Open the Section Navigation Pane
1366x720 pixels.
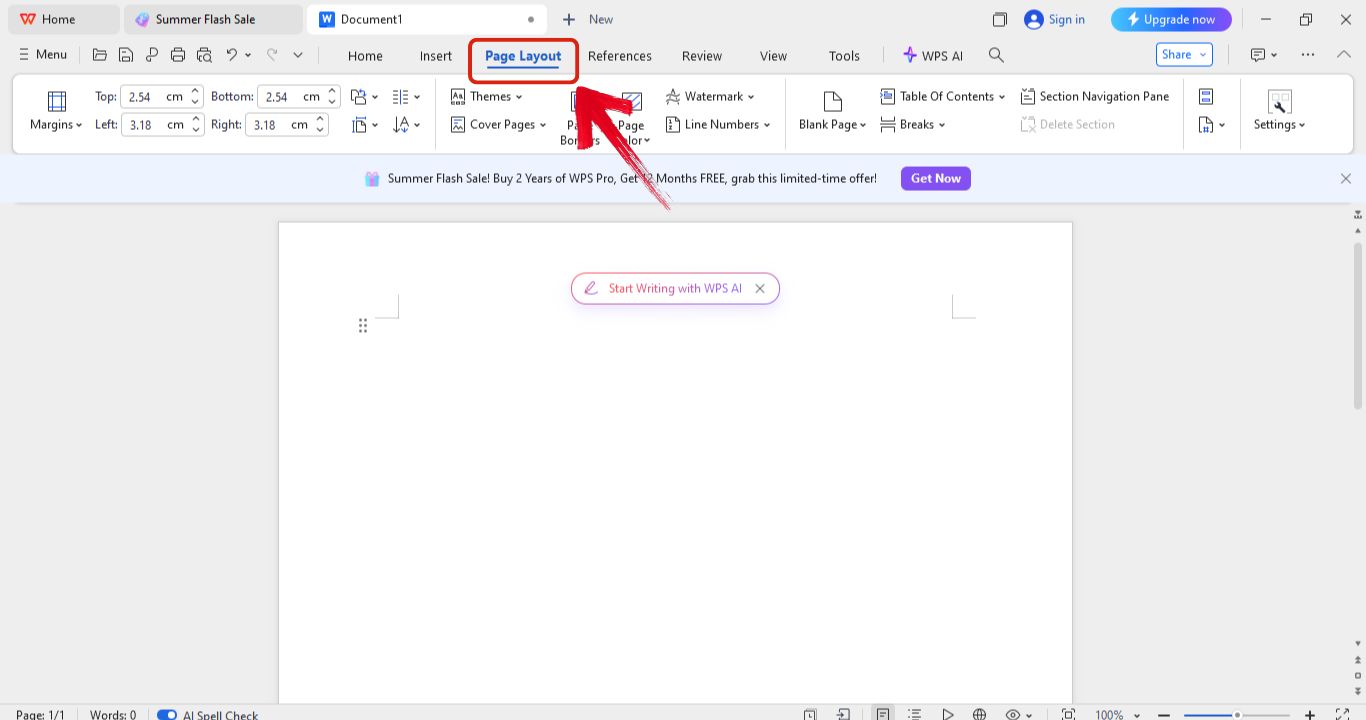coord(1094,96)
